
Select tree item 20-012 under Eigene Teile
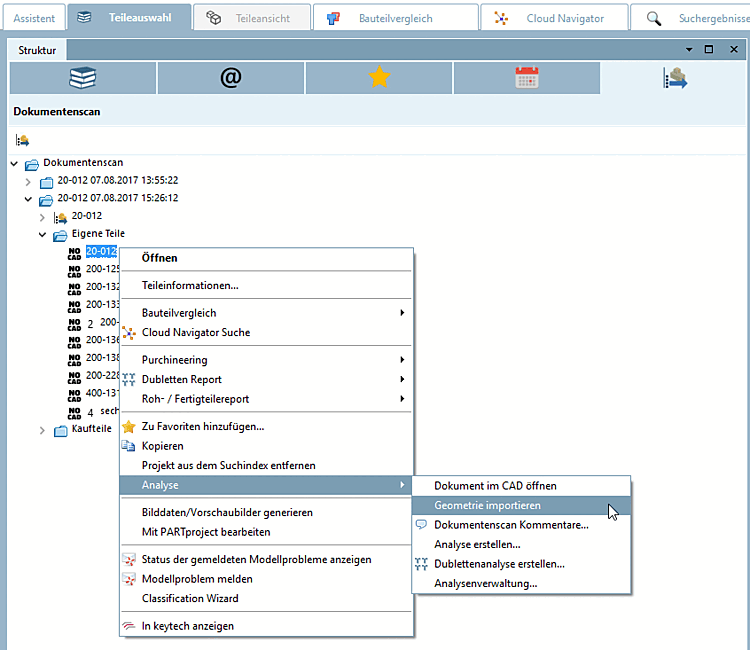(x=101, y=252)
